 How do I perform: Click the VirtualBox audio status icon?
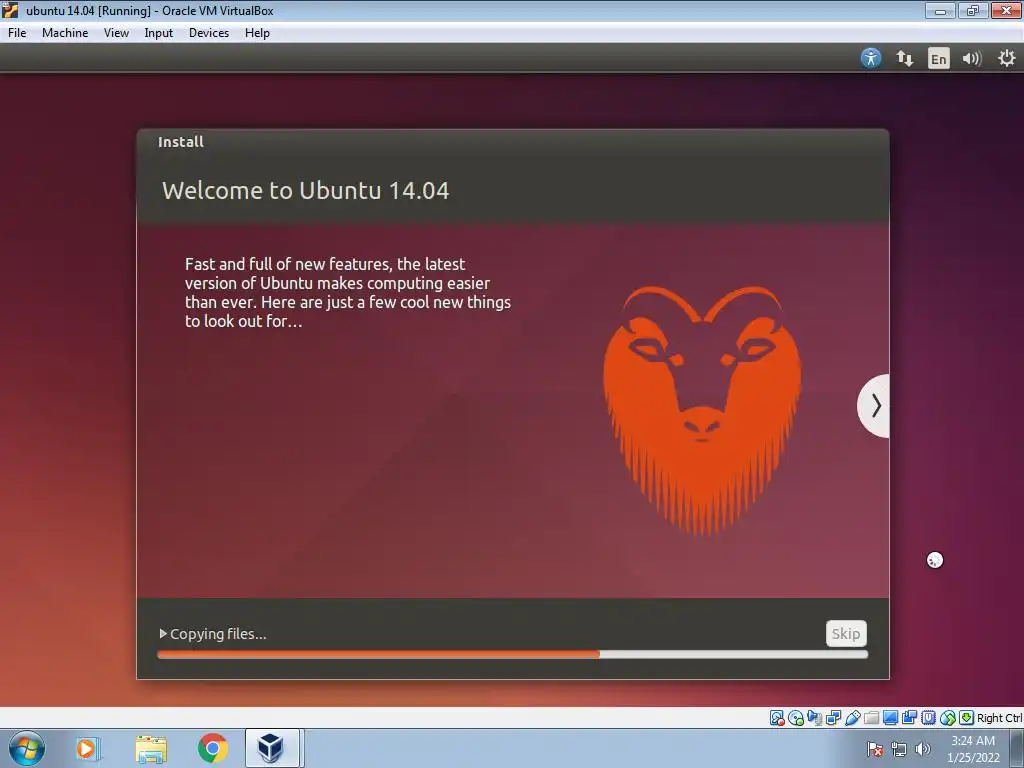tap(814, 718)
